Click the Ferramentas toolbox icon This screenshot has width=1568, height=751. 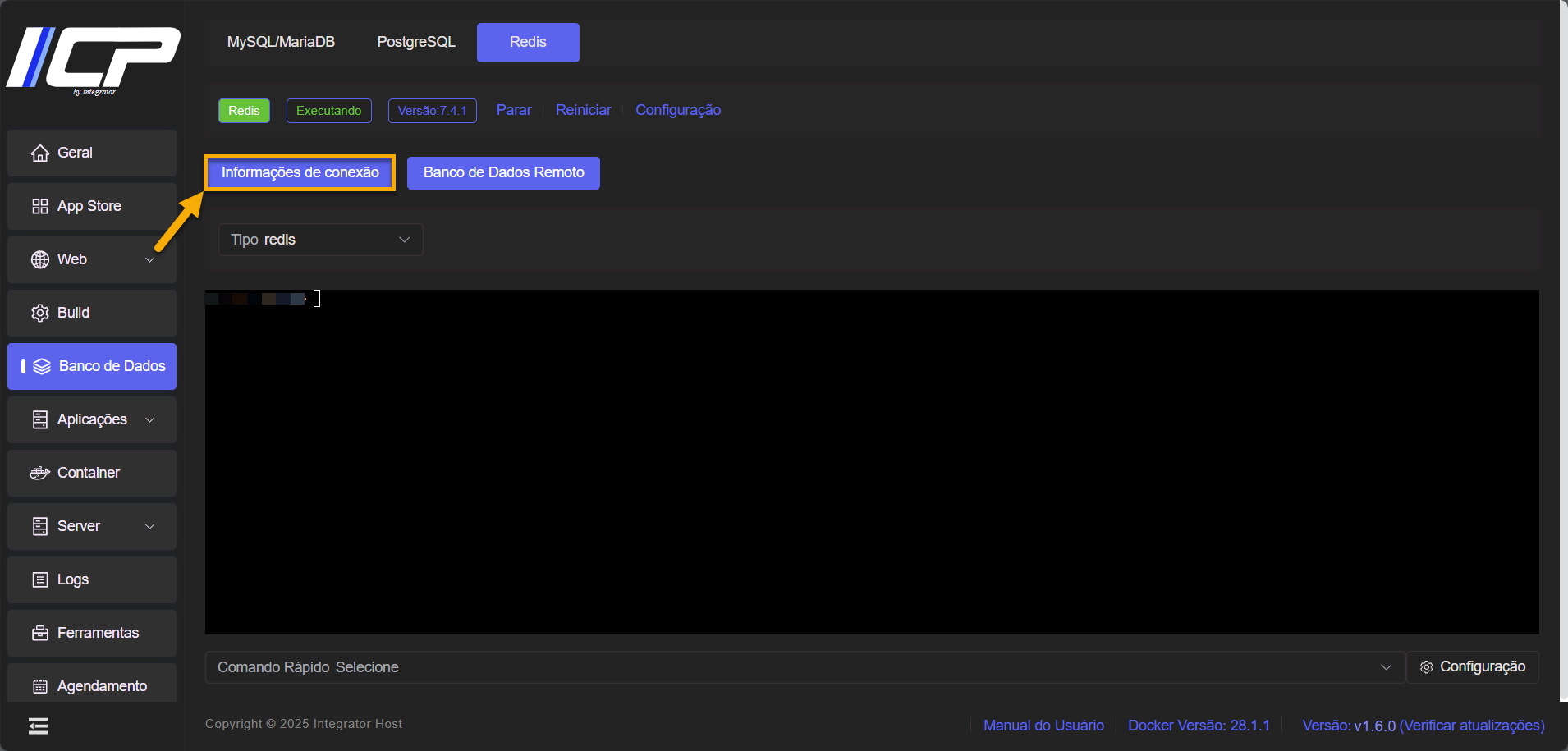[x=39, y=634]
